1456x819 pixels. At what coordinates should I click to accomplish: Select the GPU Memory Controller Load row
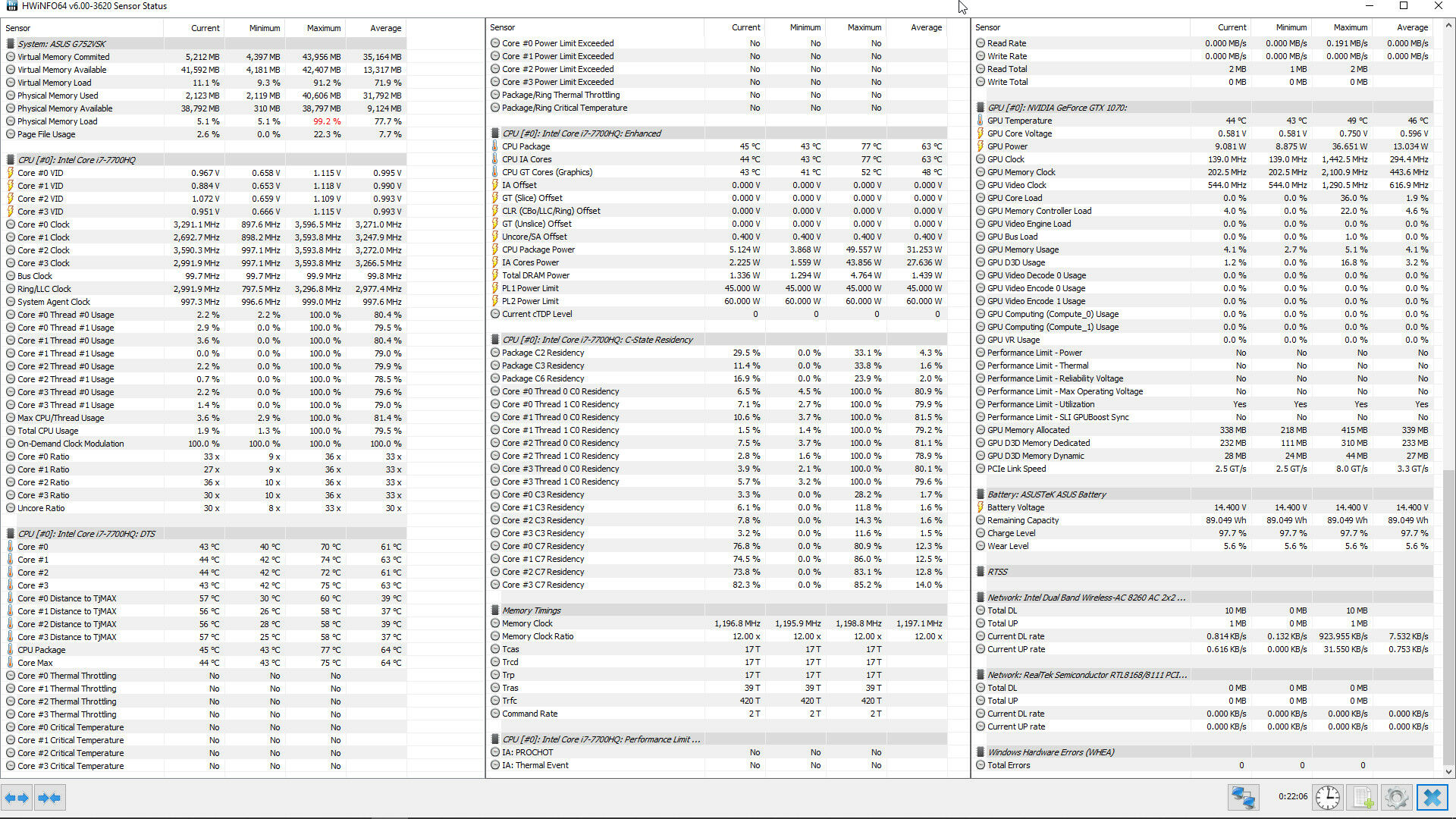click(x=1204, y=211)
